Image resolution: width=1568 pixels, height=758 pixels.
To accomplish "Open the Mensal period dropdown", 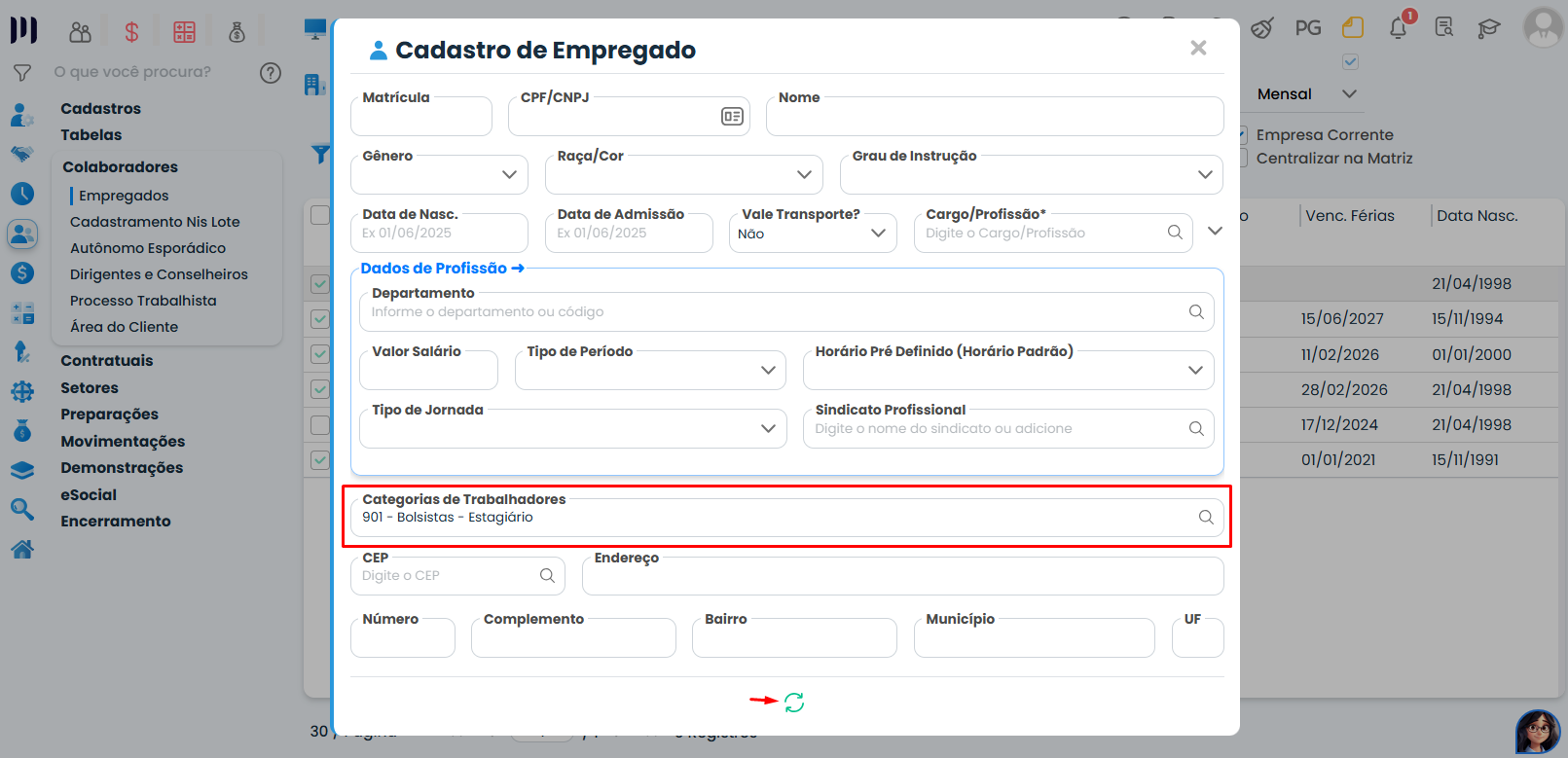I will pyautogui.click(x=1306, y=94).
